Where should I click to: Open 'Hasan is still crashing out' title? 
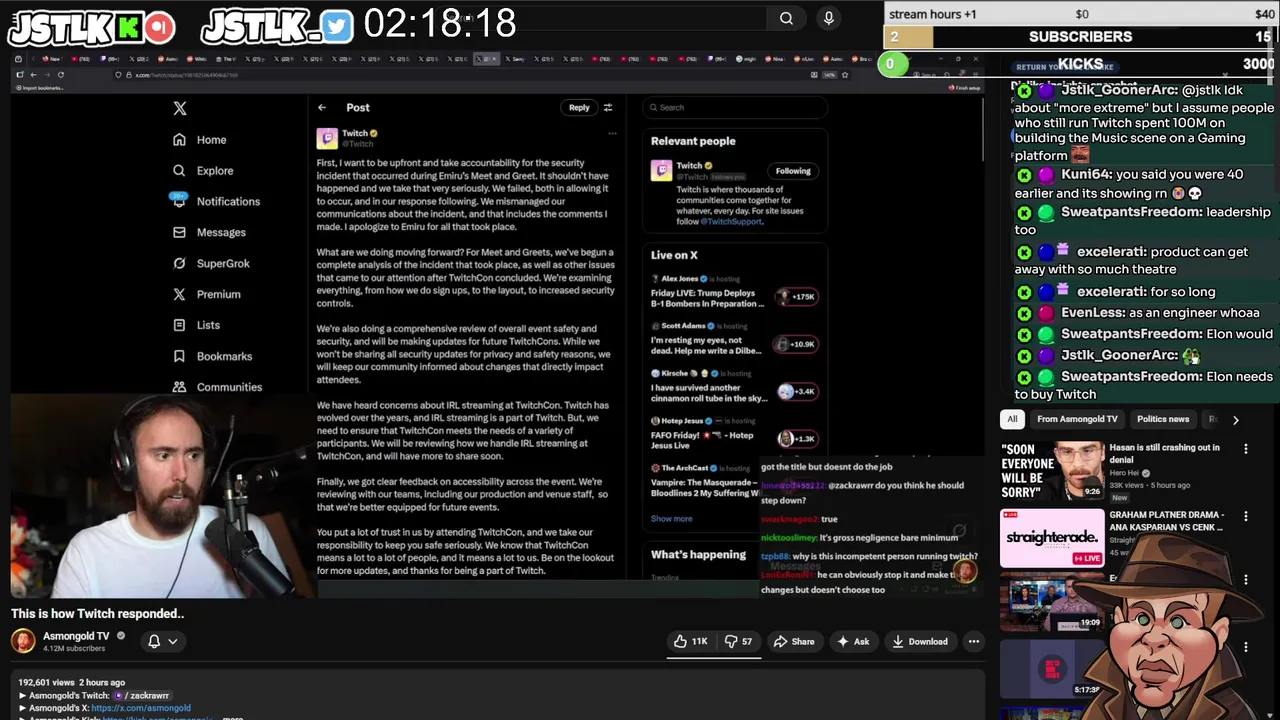(x=1164, y=454)
